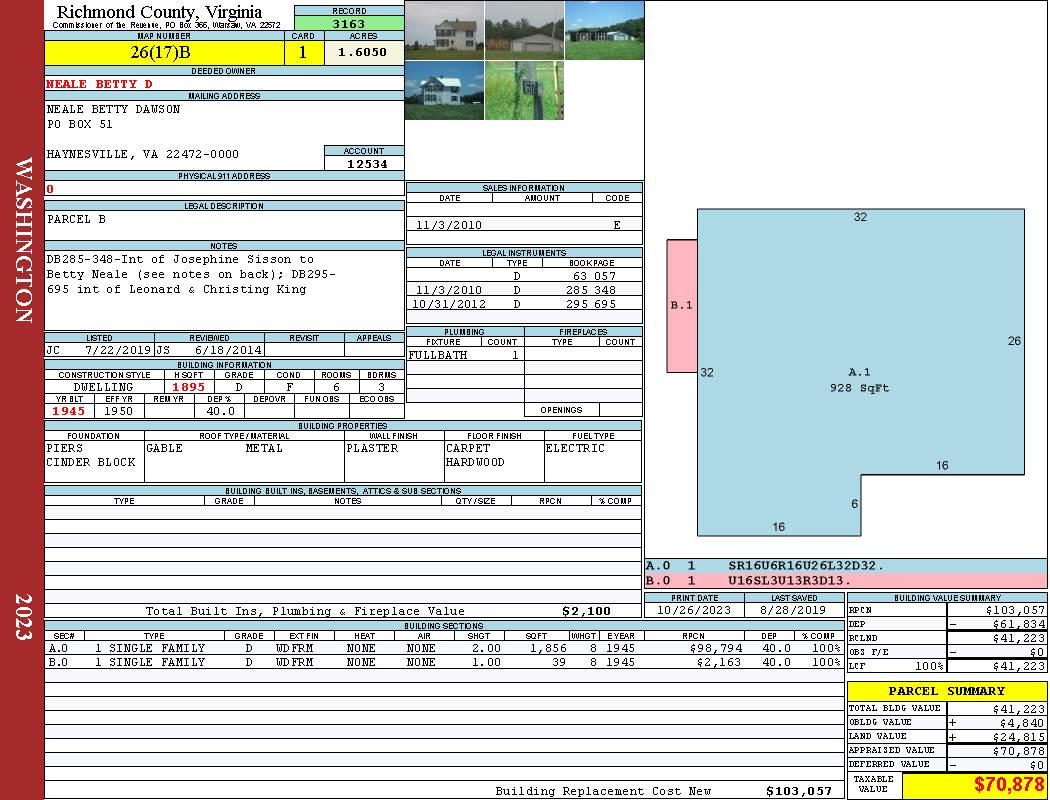Select roof material METAL
The width and height of the screenshot is (1050, 800).
click(264, 448)
